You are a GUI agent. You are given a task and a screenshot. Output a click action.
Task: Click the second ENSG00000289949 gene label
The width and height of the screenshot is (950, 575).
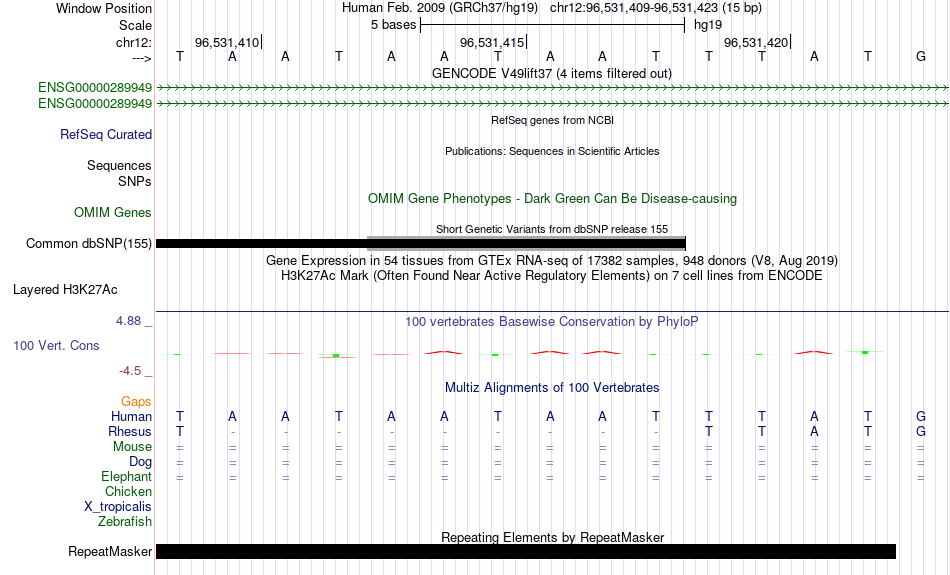coord(95,104)
